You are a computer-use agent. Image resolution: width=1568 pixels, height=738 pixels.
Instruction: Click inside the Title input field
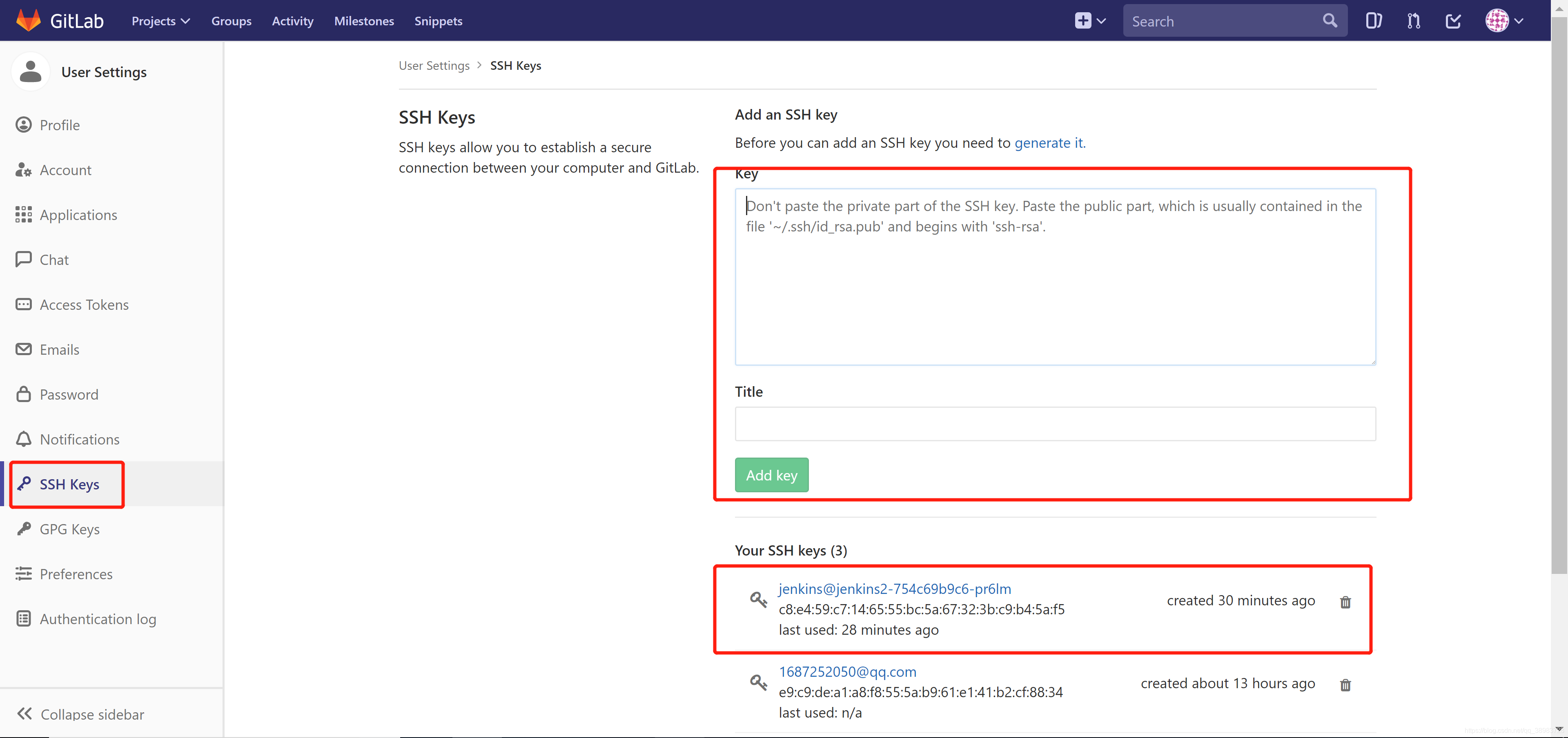pos(1054,423)
